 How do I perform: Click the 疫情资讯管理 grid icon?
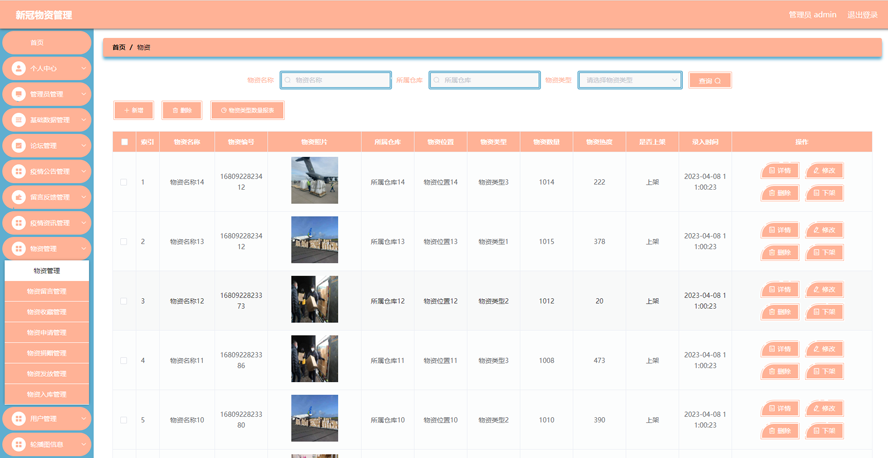pos(19,222)
